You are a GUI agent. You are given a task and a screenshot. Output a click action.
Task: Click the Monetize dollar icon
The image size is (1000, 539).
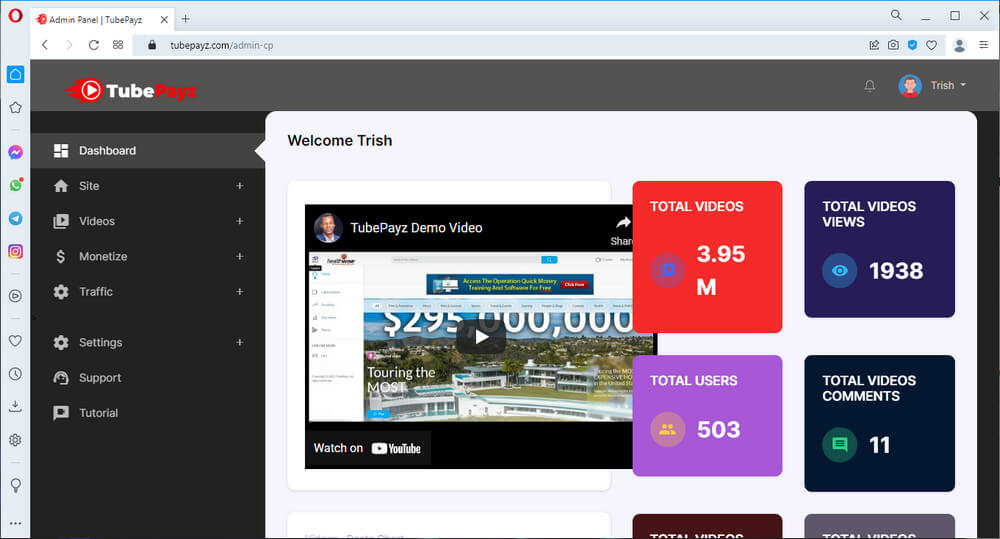(x=61, y=256)
